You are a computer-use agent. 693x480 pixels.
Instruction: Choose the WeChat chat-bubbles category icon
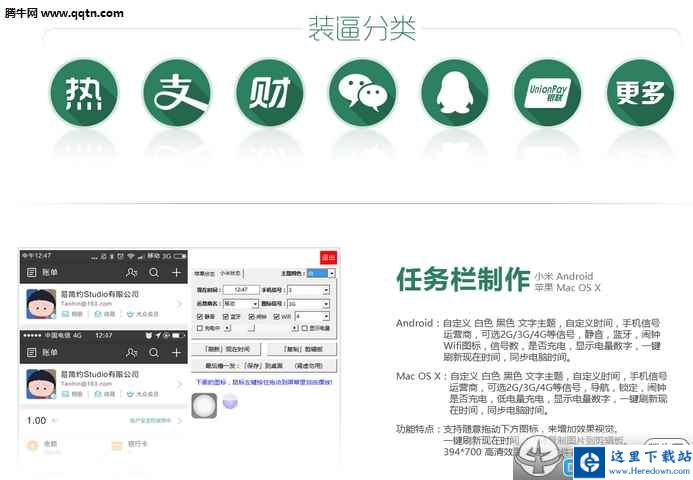pos(362,93)
